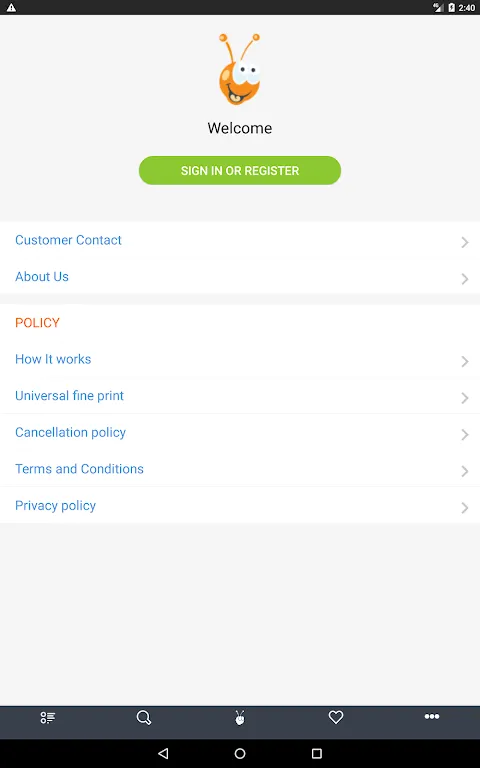Image resolution: width=480 pixels, height=768 pixels.
Task: Tap the orange mascot logo above Welcome
Action: [240, 69]
